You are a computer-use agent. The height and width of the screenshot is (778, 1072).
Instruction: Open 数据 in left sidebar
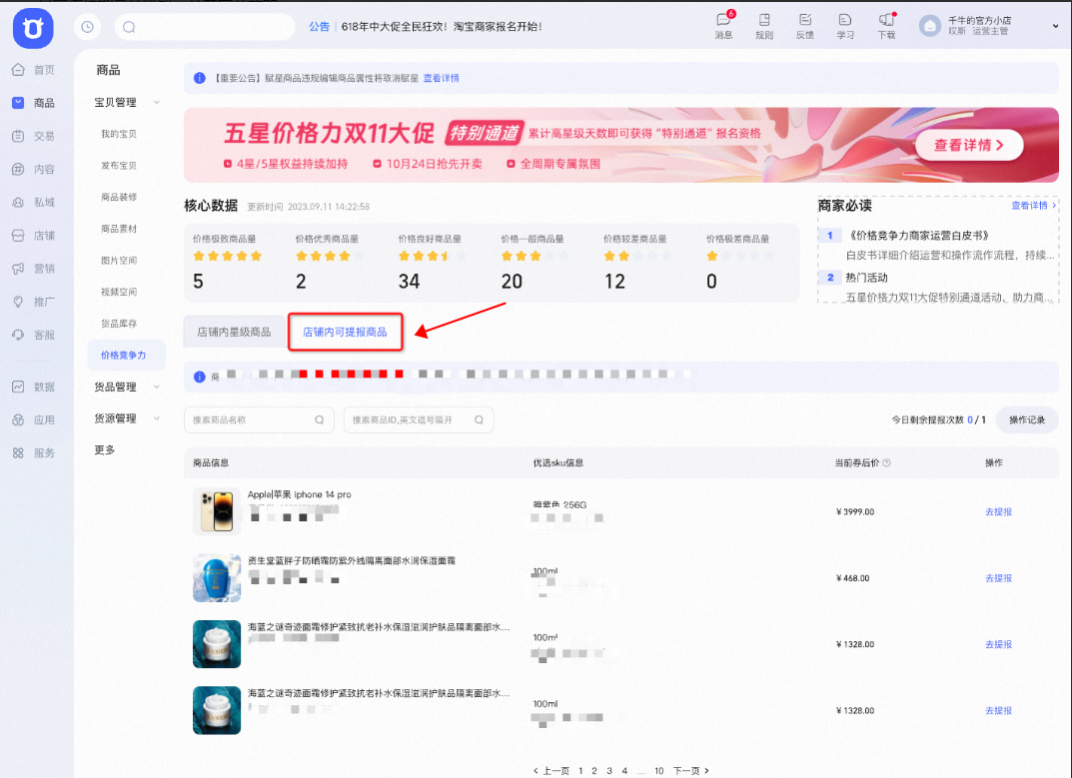coord(34,387)
